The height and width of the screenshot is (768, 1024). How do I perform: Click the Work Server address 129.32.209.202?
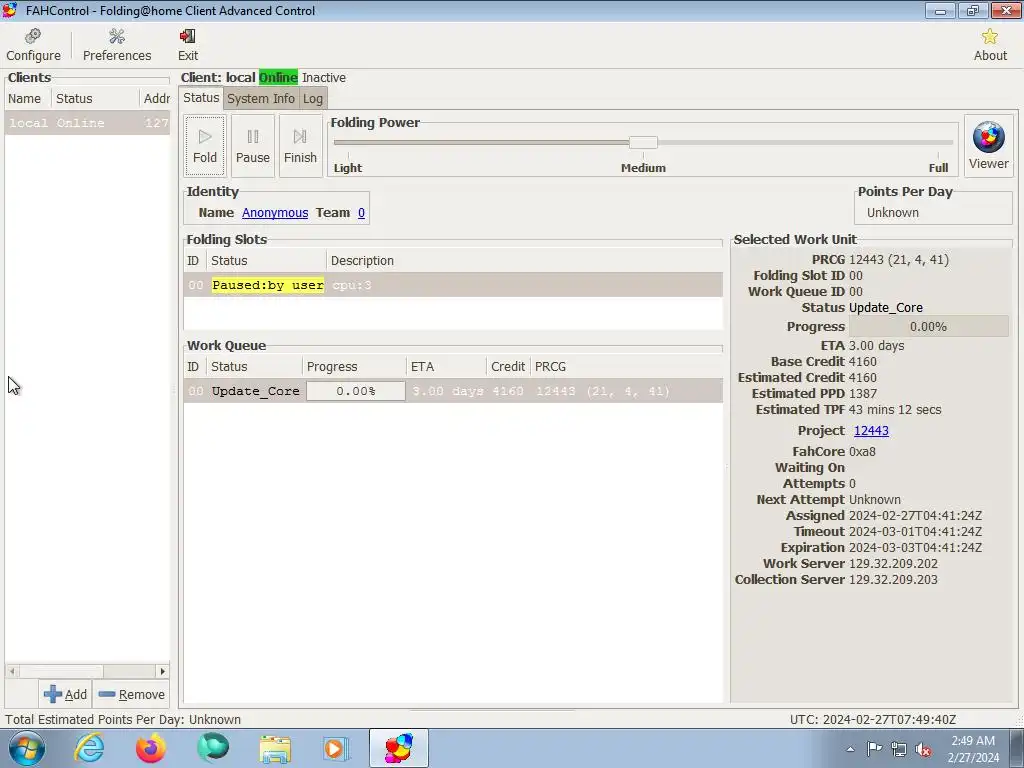(893, 564)
